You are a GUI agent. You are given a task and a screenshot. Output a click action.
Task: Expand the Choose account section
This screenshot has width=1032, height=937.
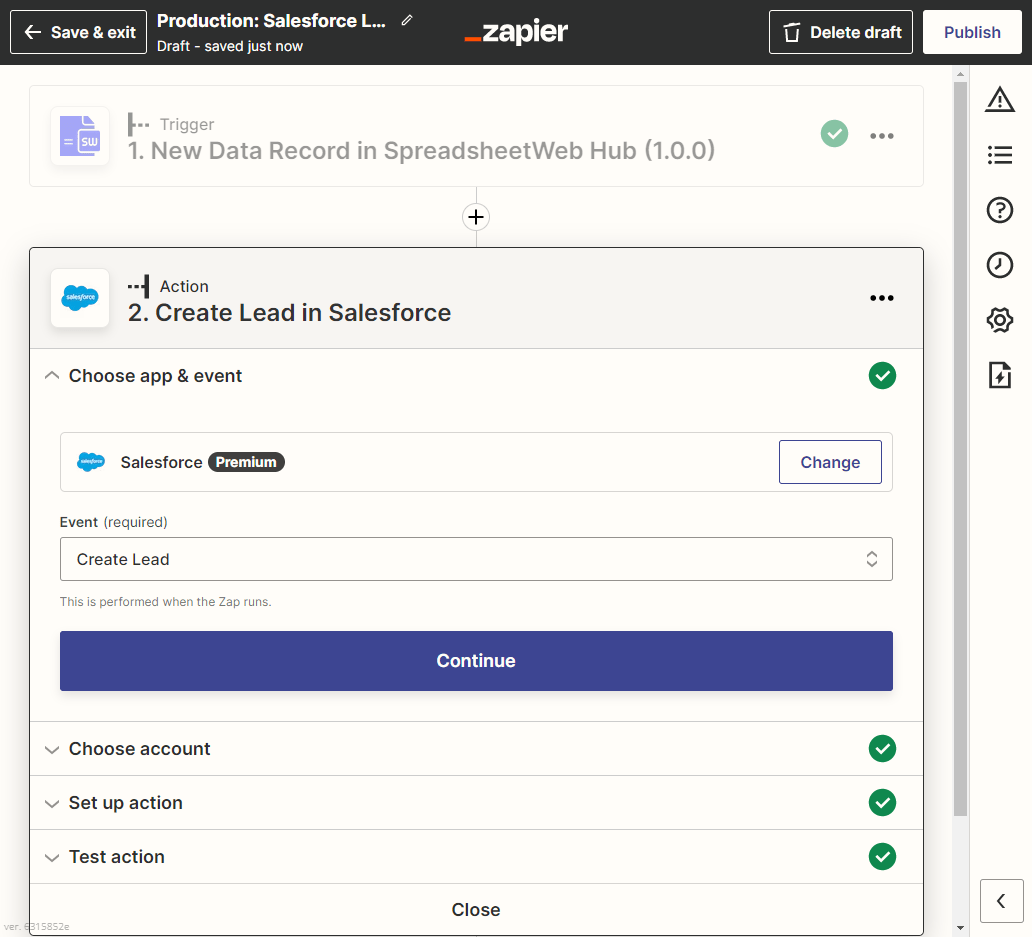click(140, 749)
